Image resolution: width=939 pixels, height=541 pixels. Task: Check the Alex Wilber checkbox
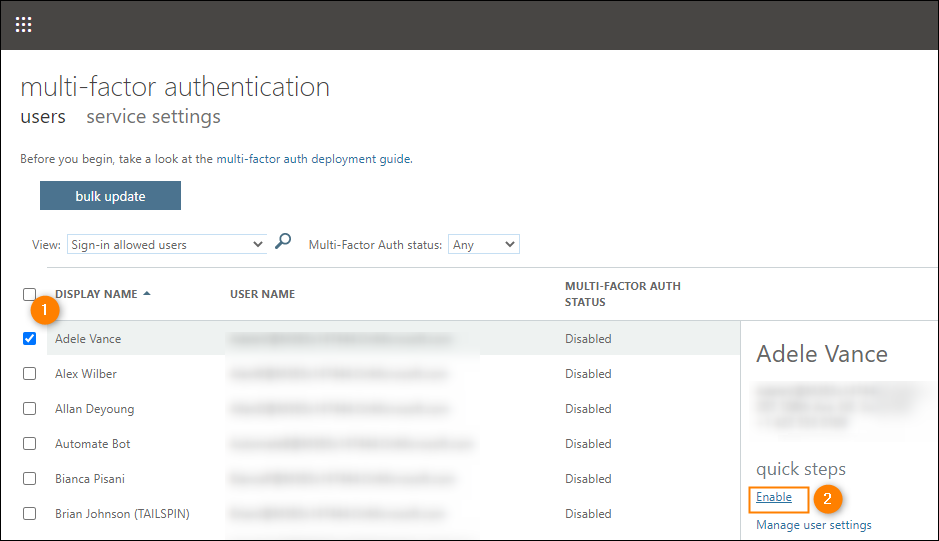[29, 374]
